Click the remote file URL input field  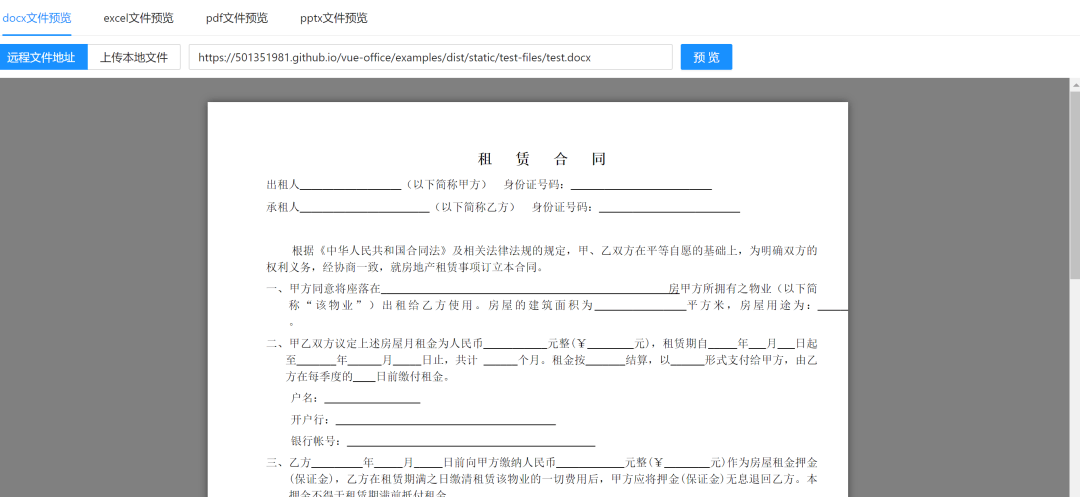pyautogui.click(x=430, y=57)
